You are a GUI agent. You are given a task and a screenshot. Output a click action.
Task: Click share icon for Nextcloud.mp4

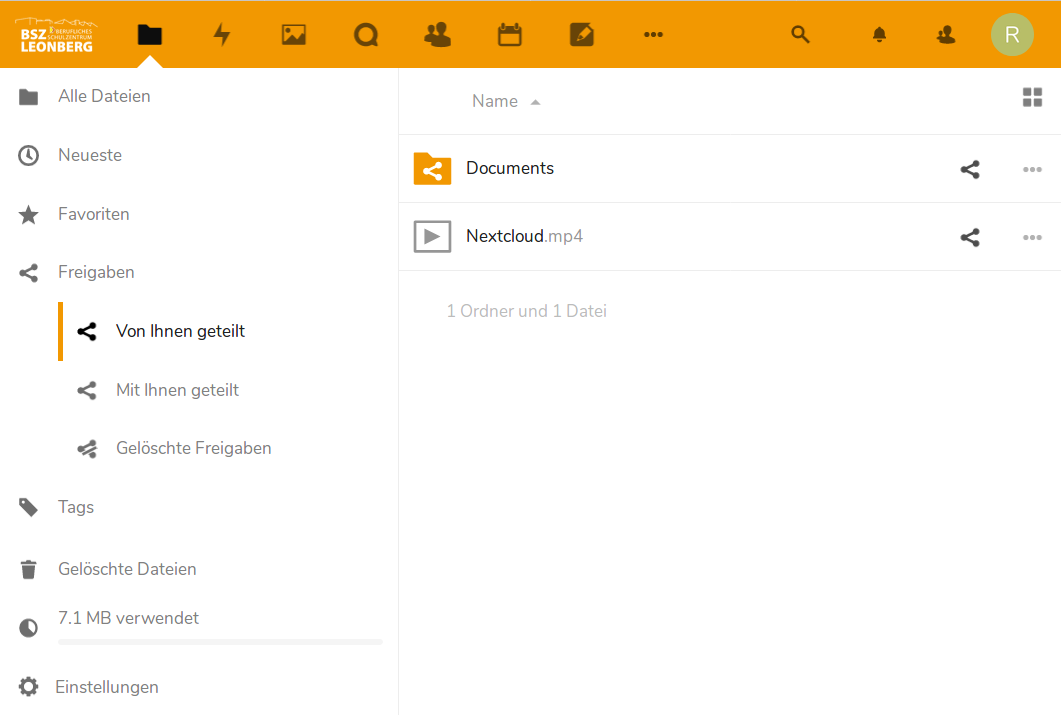click(969, 237)
